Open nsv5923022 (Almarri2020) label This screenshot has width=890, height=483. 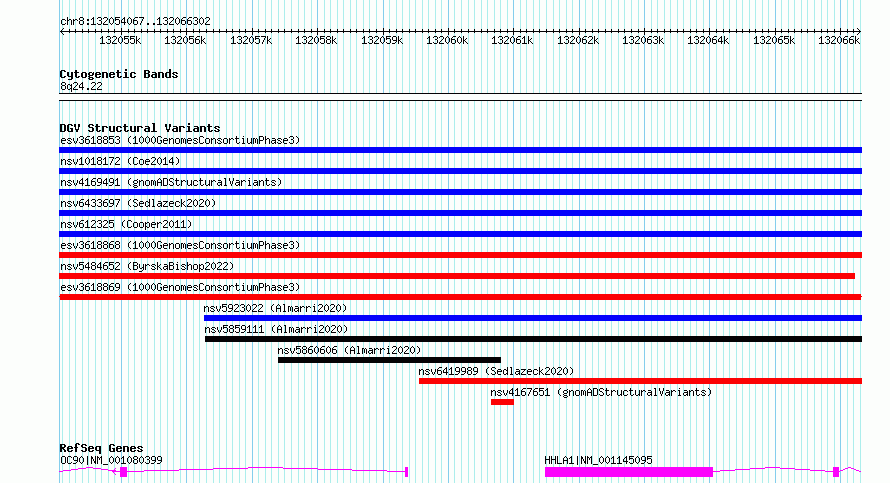coord(275,308)
